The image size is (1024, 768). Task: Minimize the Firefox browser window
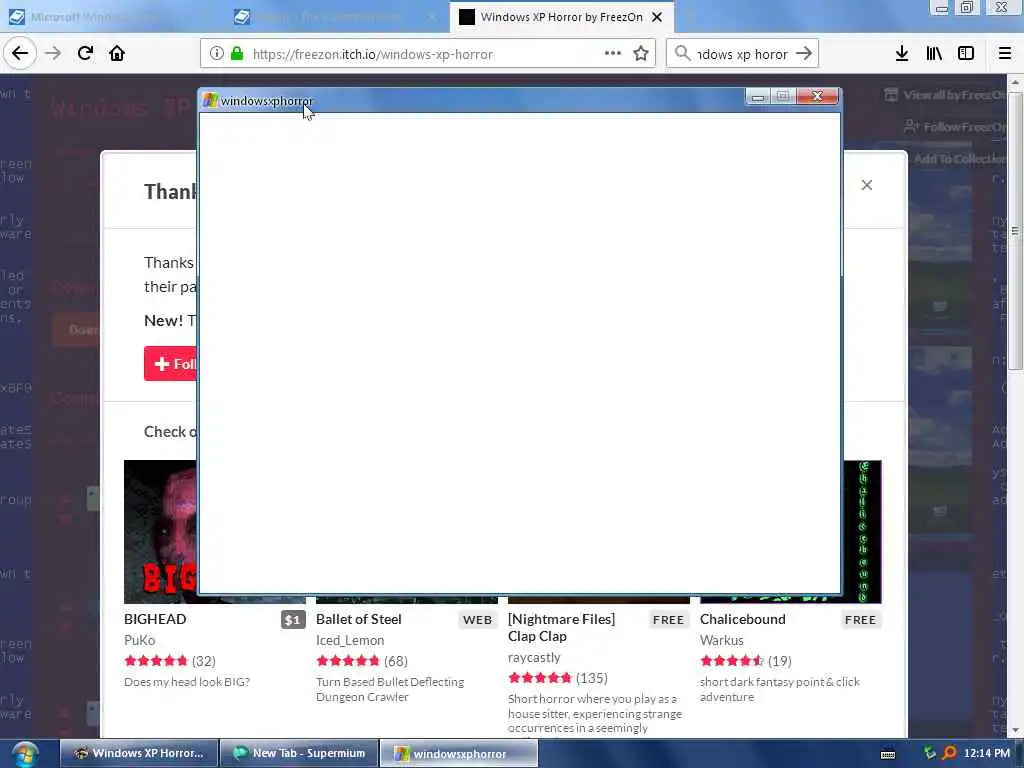point(942,8)
